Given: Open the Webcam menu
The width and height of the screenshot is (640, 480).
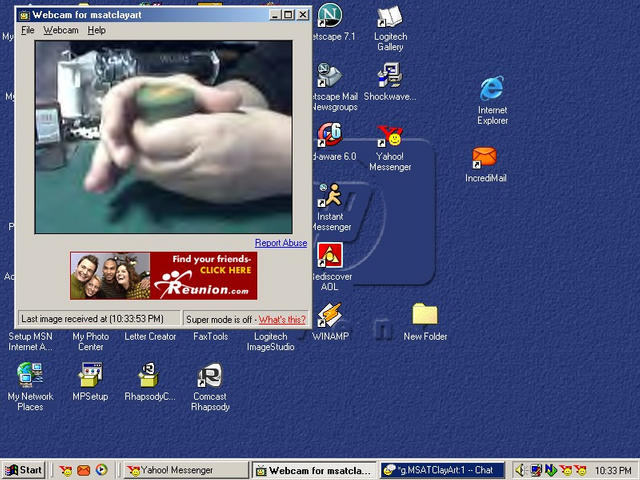Looking at the screenshot, I should click(x=61, y=30).
